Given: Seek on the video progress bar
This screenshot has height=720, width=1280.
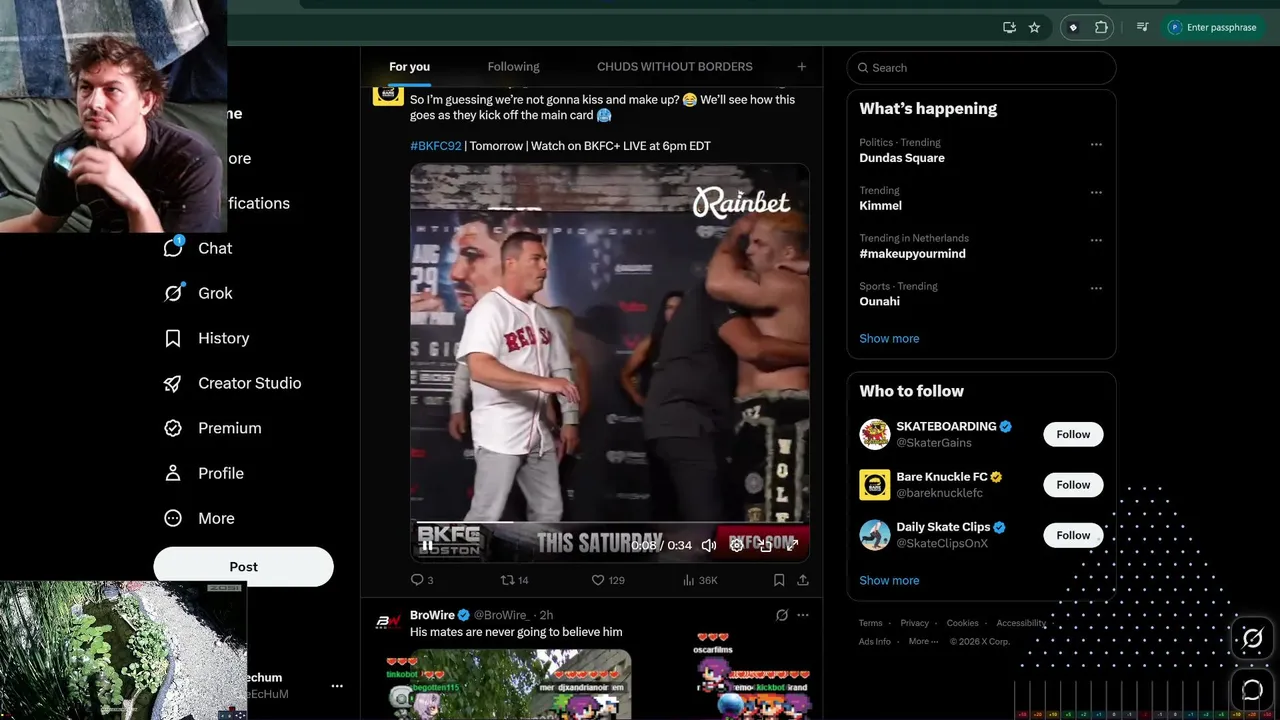Looking at the screenshot, I should 610,522.
